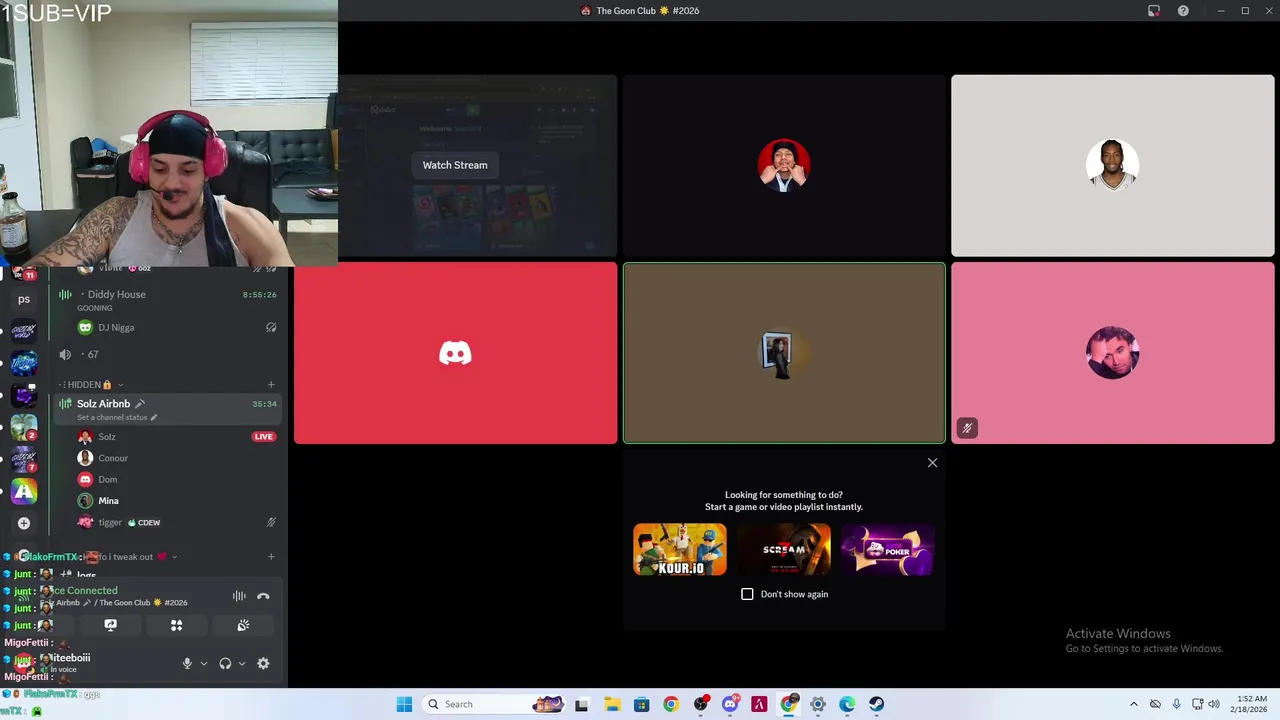This screenshot has height=720, width=1280.
Task: Open the soundboard icon
Action: point(243,625)
